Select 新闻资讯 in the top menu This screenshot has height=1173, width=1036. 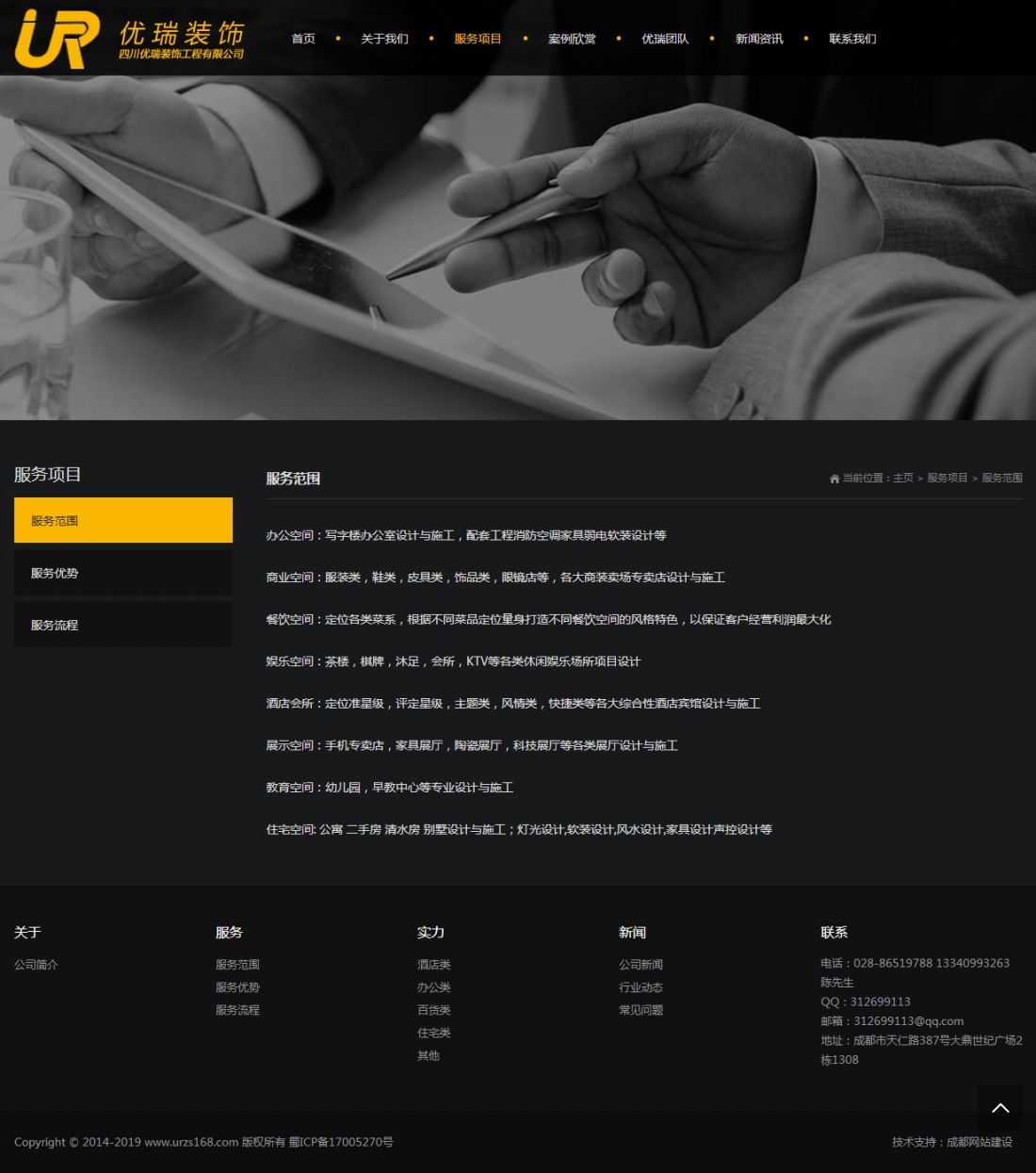tap(759, 39)
